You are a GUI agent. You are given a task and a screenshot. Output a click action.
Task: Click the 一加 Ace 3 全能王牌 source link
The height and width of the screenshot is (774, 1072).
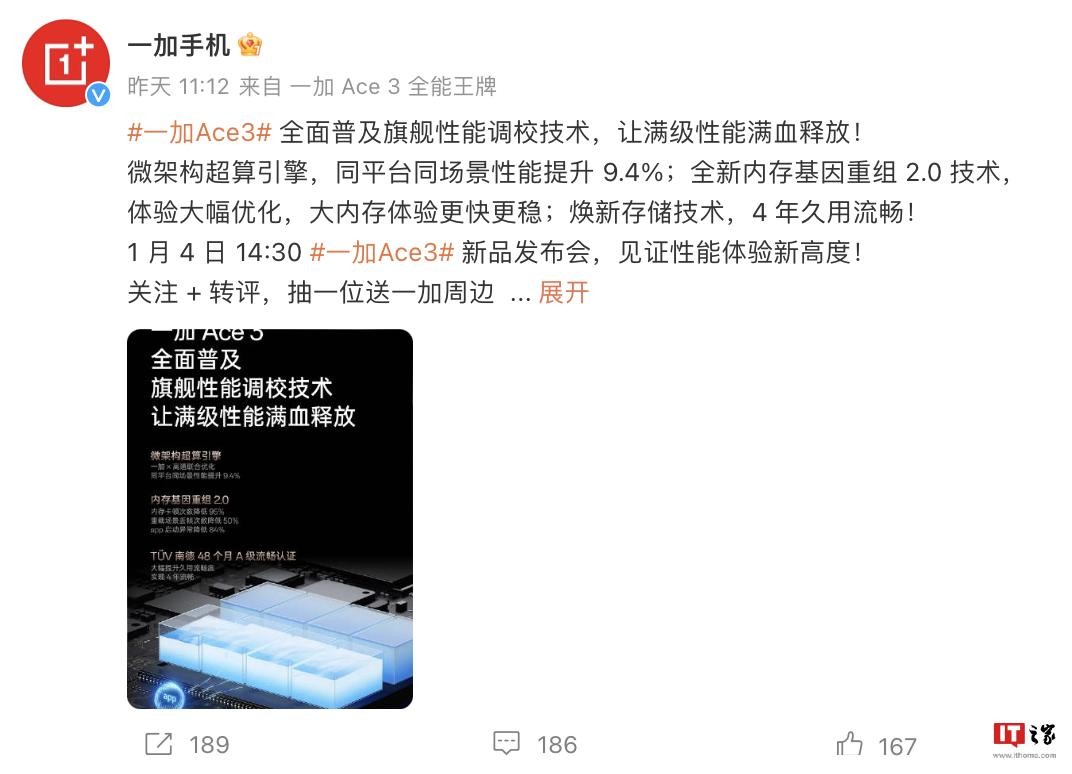(x=393, y=87)
